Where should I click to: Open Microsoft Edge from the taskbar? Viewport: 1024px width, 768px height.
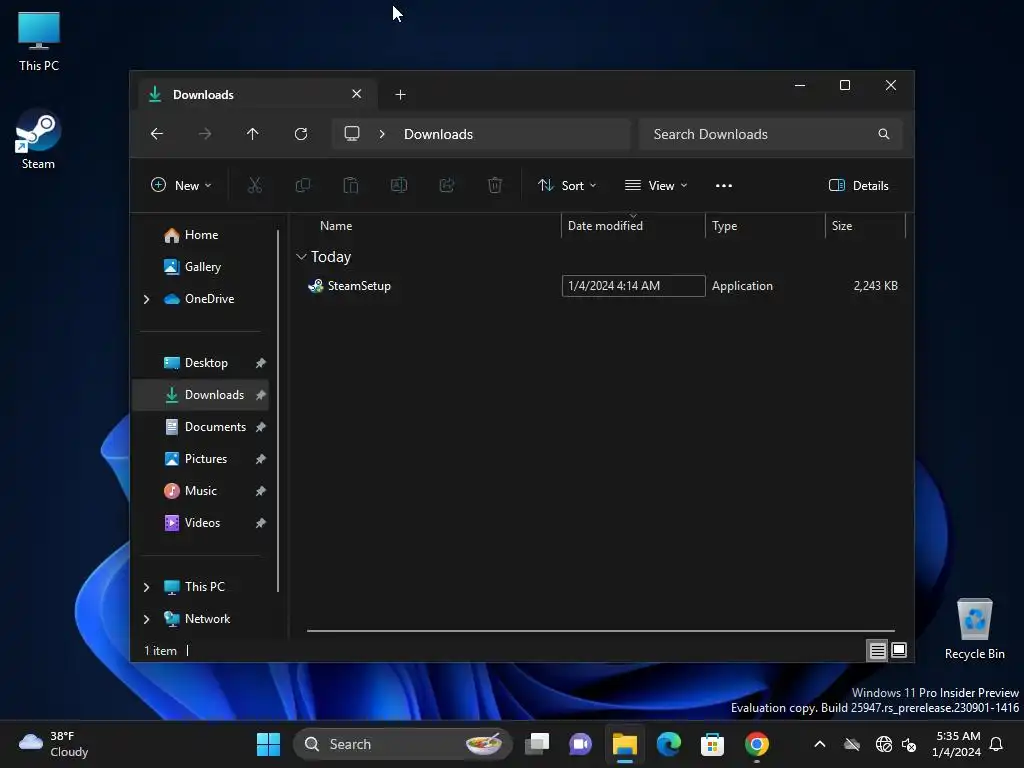click(x=668, y=744)
